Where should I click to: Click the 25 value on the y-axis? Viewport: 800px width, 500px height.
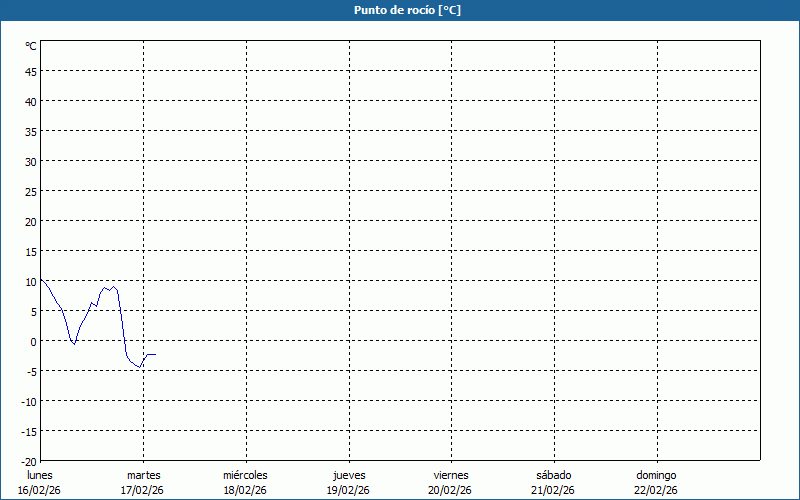(31, 192)
